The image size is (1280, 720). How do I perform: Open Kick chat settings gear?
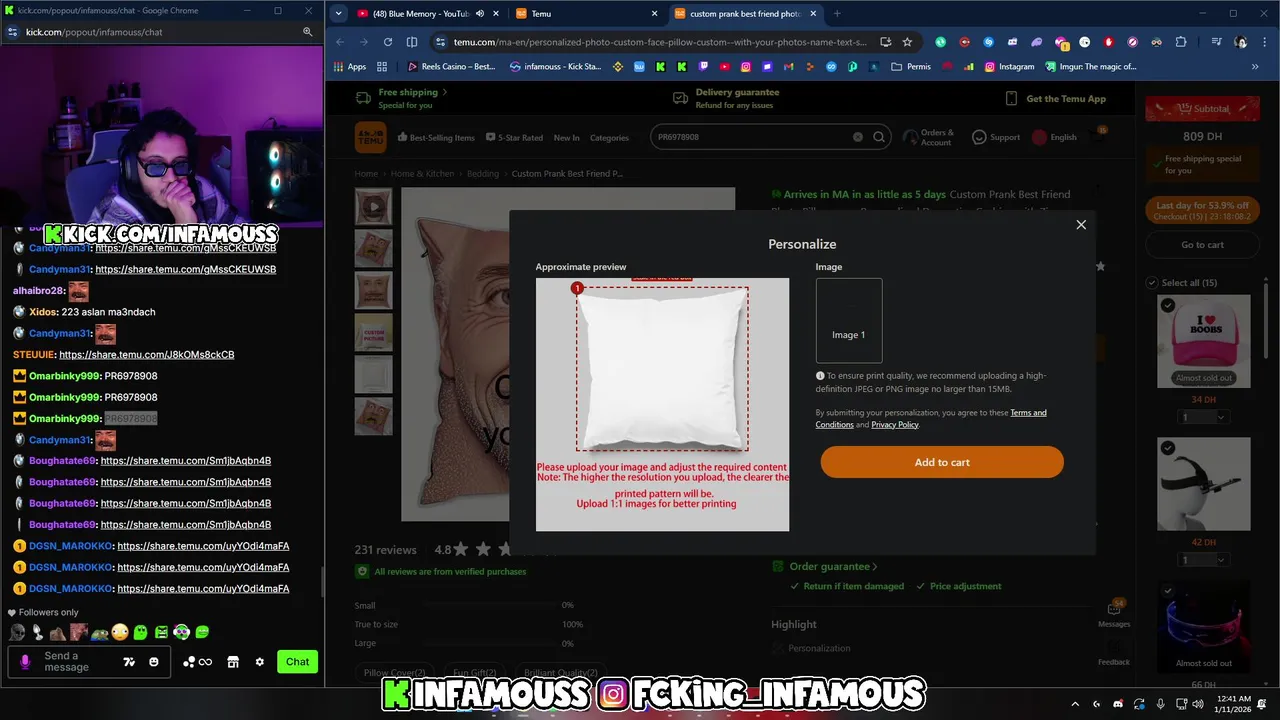tap(260, 662)
